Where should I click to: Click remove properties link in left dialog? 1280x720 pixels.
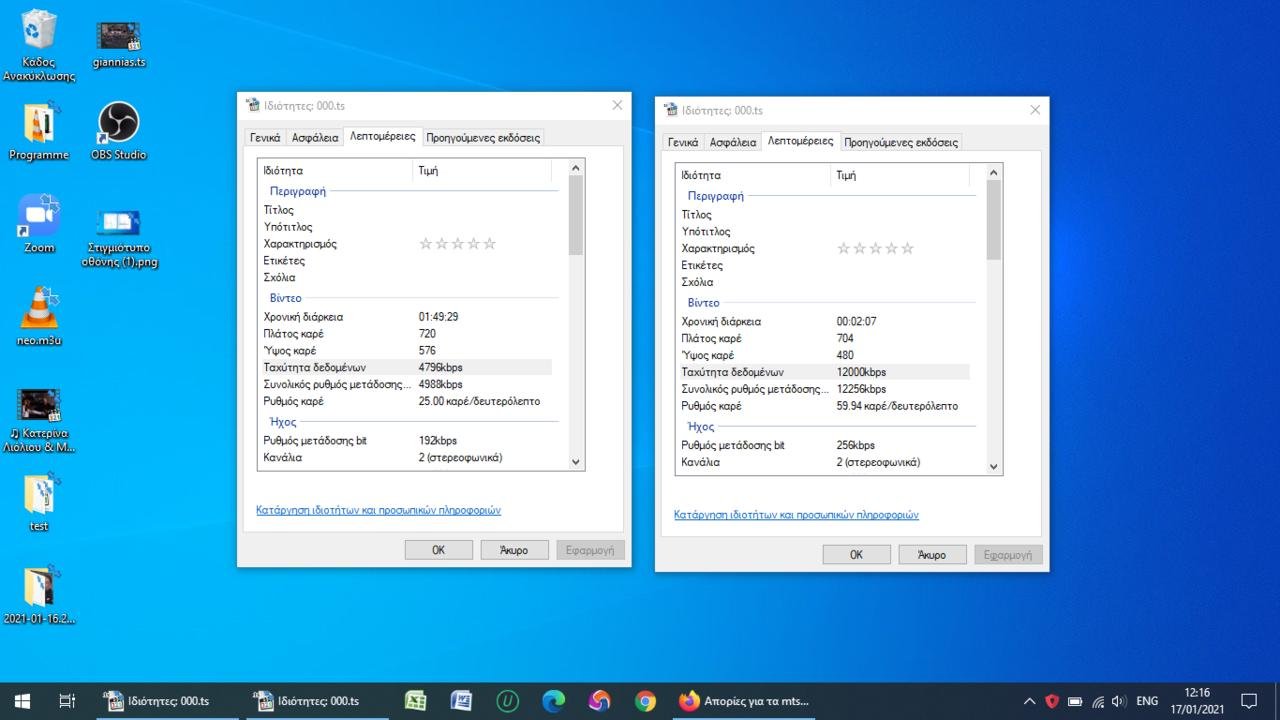(378, 510)
